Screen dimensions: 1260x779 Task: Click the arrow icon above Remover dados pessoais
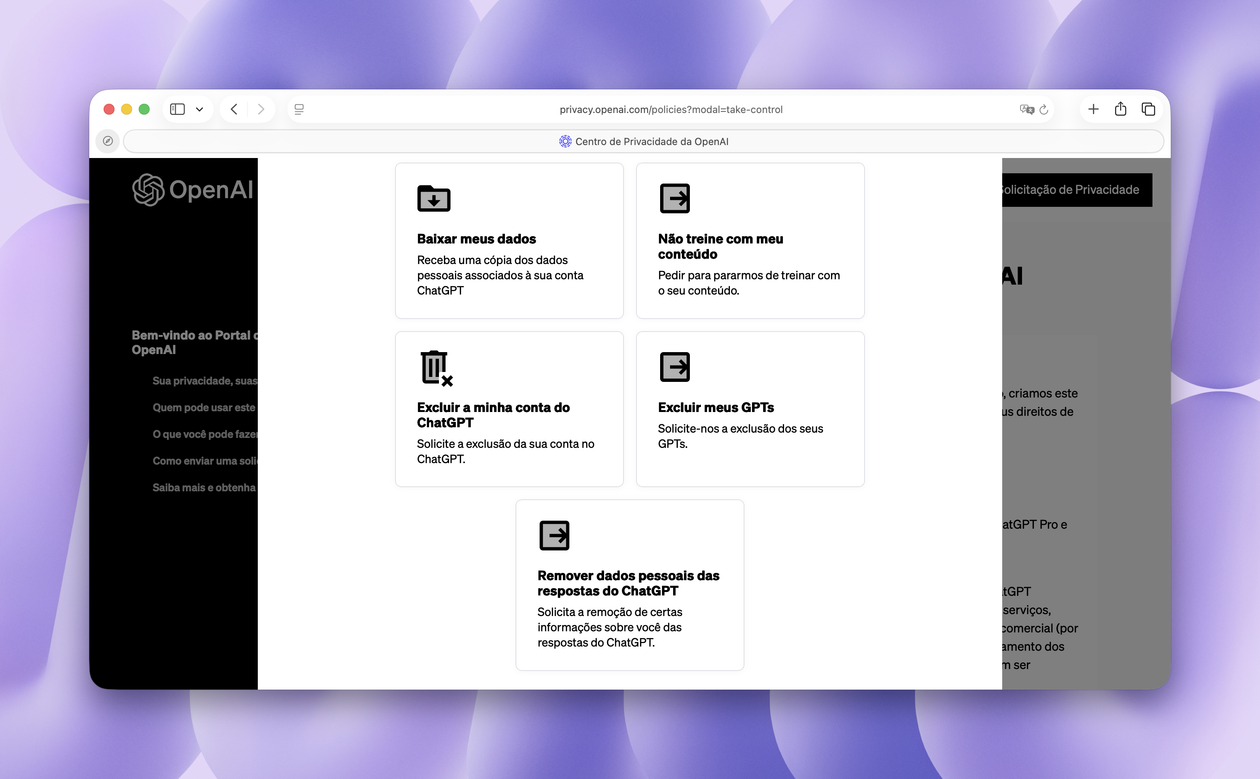554,535
